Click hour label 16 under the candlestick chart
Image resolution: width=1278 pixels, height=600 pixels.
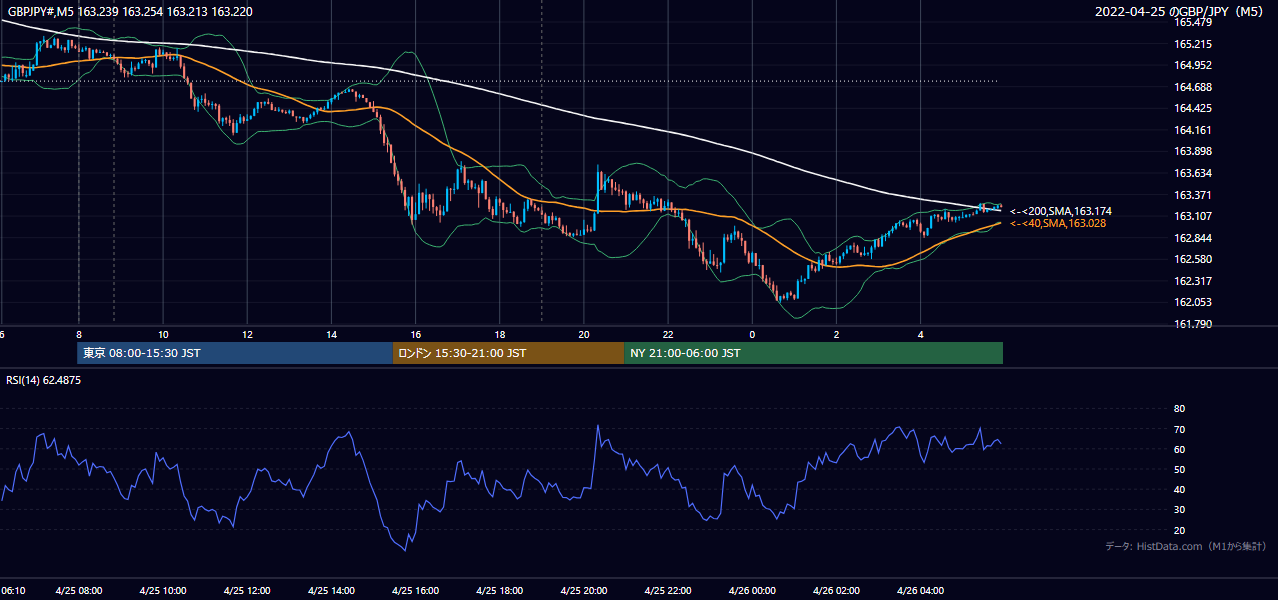pos(415,334)
